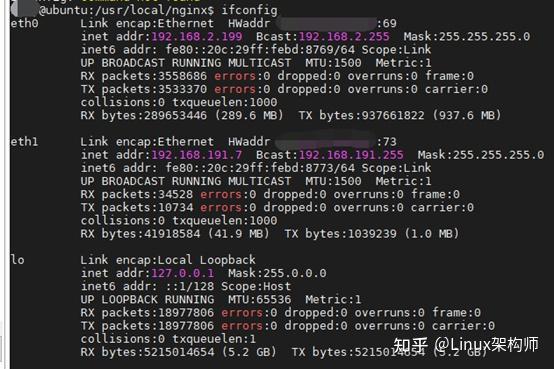Click eth1 inet address 192.168.191.7
554x369 pixels.
tap(197, 155)
